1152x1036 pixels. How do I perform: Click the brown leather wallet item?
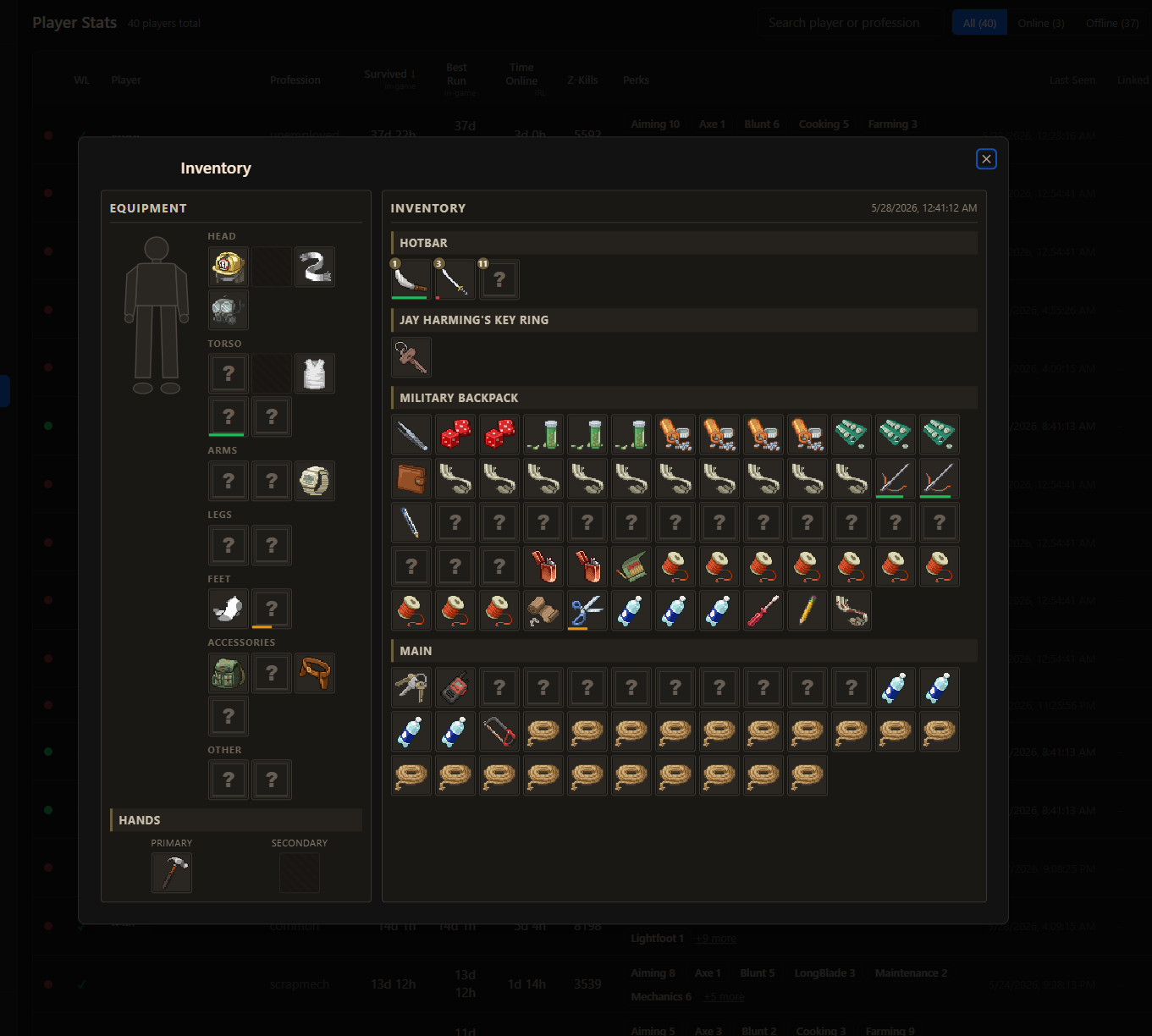point(411,478)
